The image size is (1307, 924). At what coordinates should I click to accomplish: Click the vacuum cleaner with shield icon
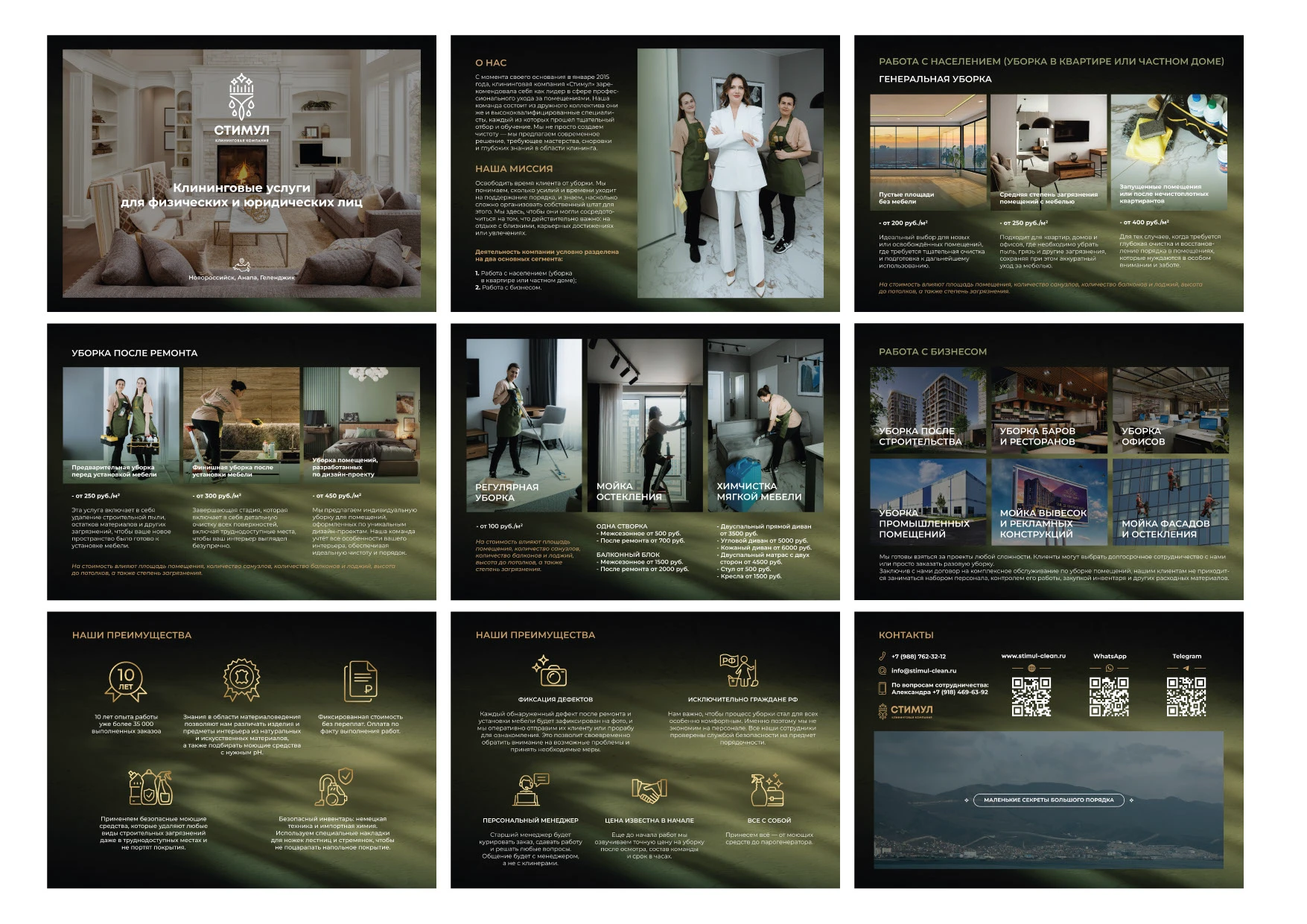[x=334, y=787]
